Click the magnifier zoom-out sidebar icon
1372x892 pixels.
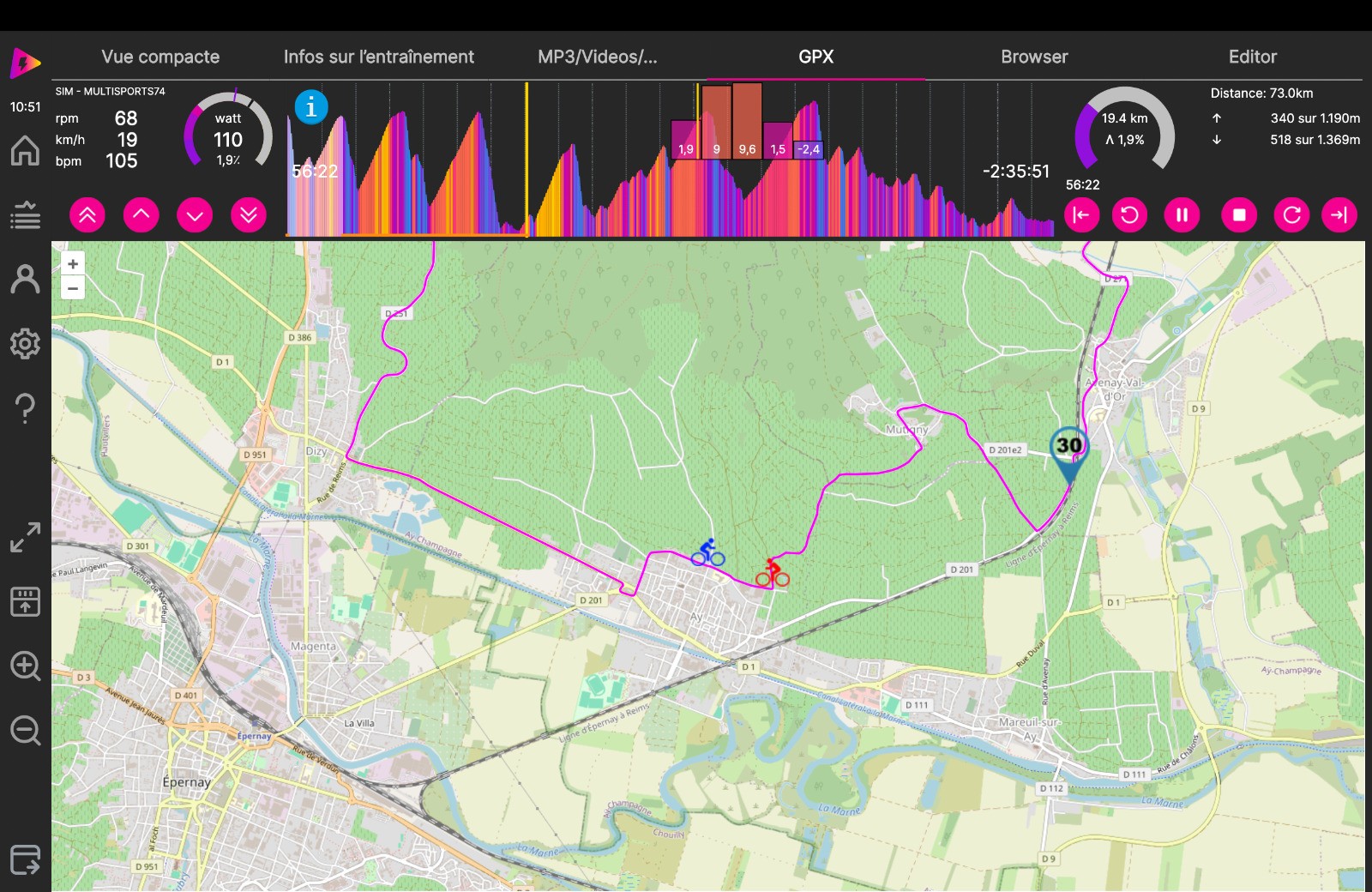click(25, 731)
